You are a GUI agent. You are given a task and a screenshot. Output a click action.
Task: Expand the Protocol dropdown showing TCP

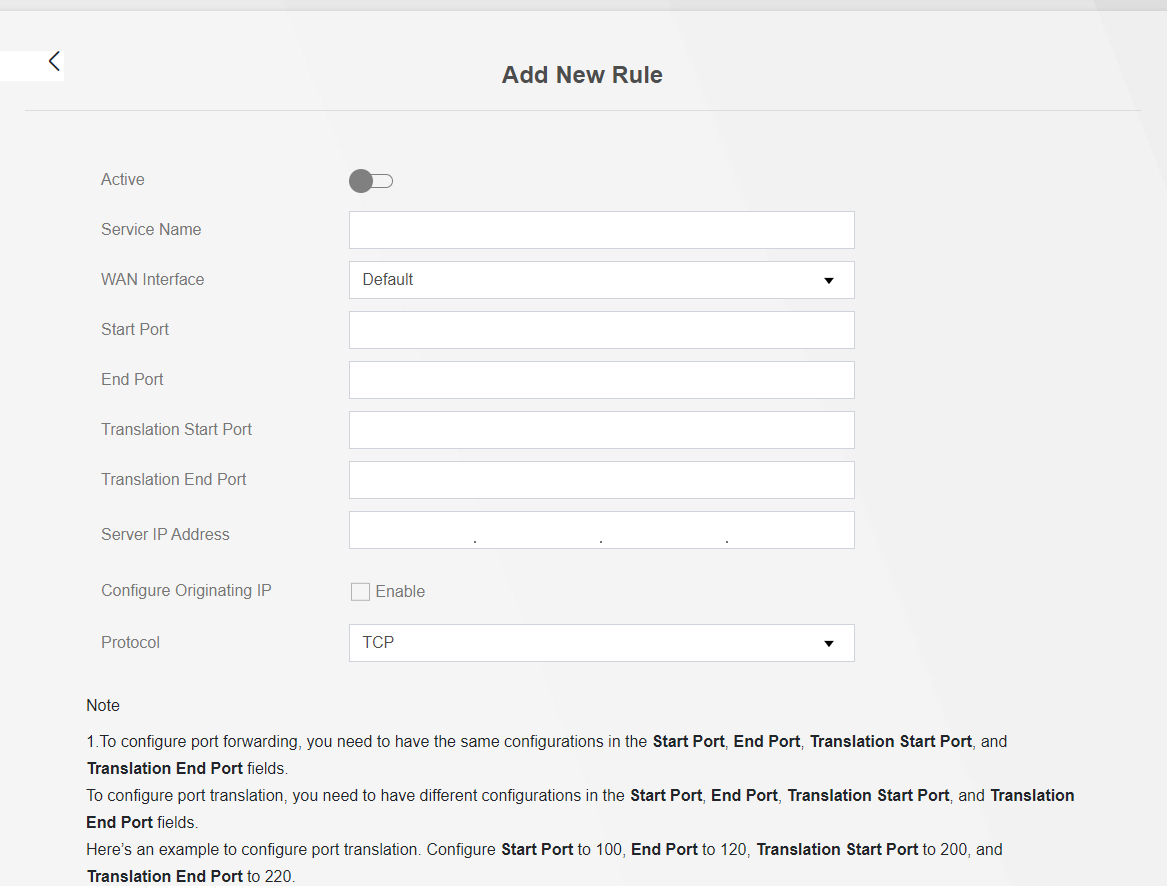pos(601,643)
